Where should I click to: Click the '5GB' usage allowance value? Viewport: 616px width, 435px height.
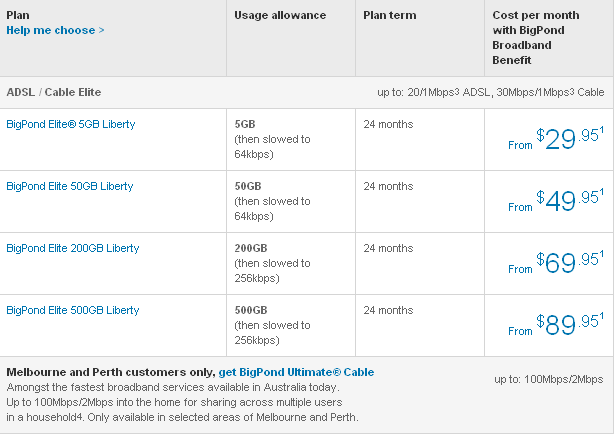pos(245,124)
